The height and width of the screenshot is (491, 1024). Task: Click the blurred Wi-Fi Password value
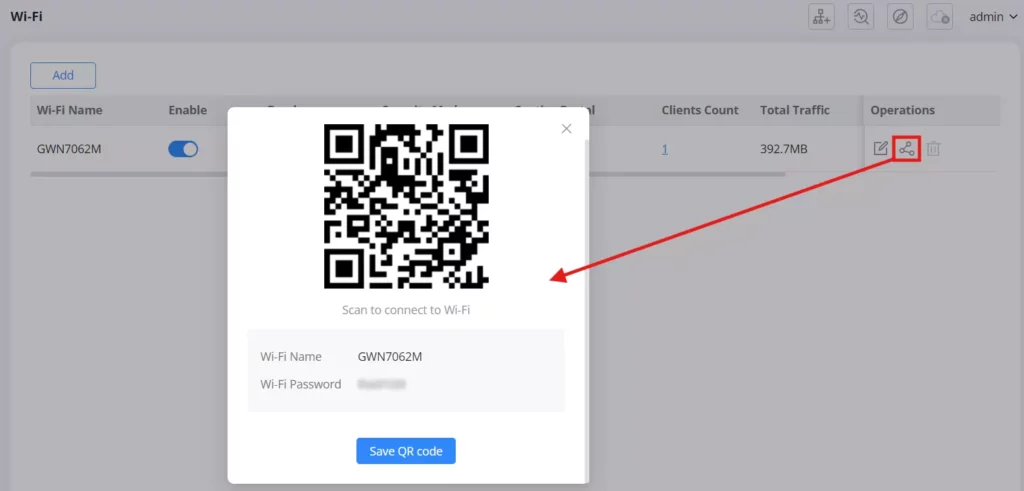click(x=382, y=384)
